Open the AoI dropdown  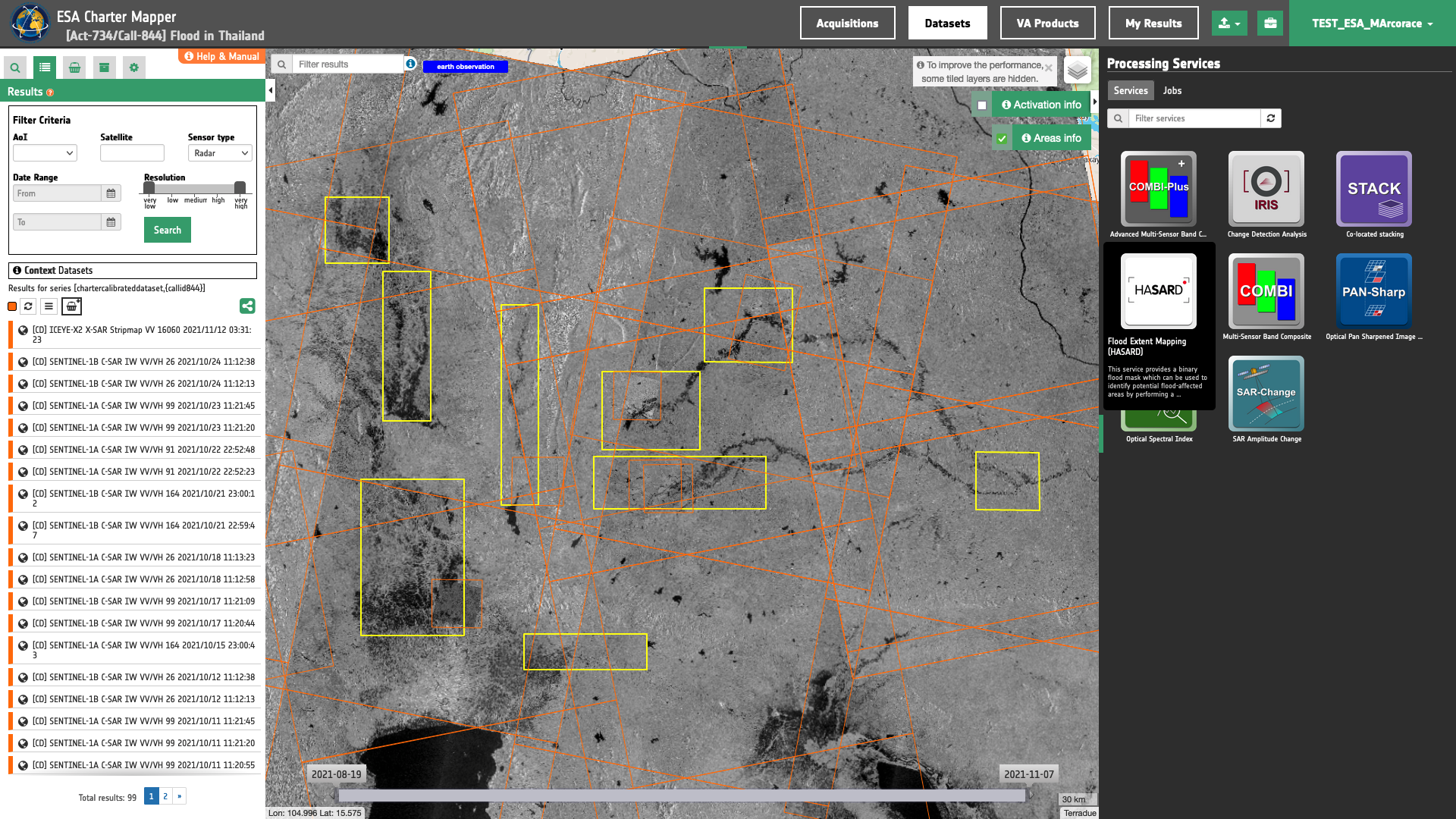[x=45, y=153]
